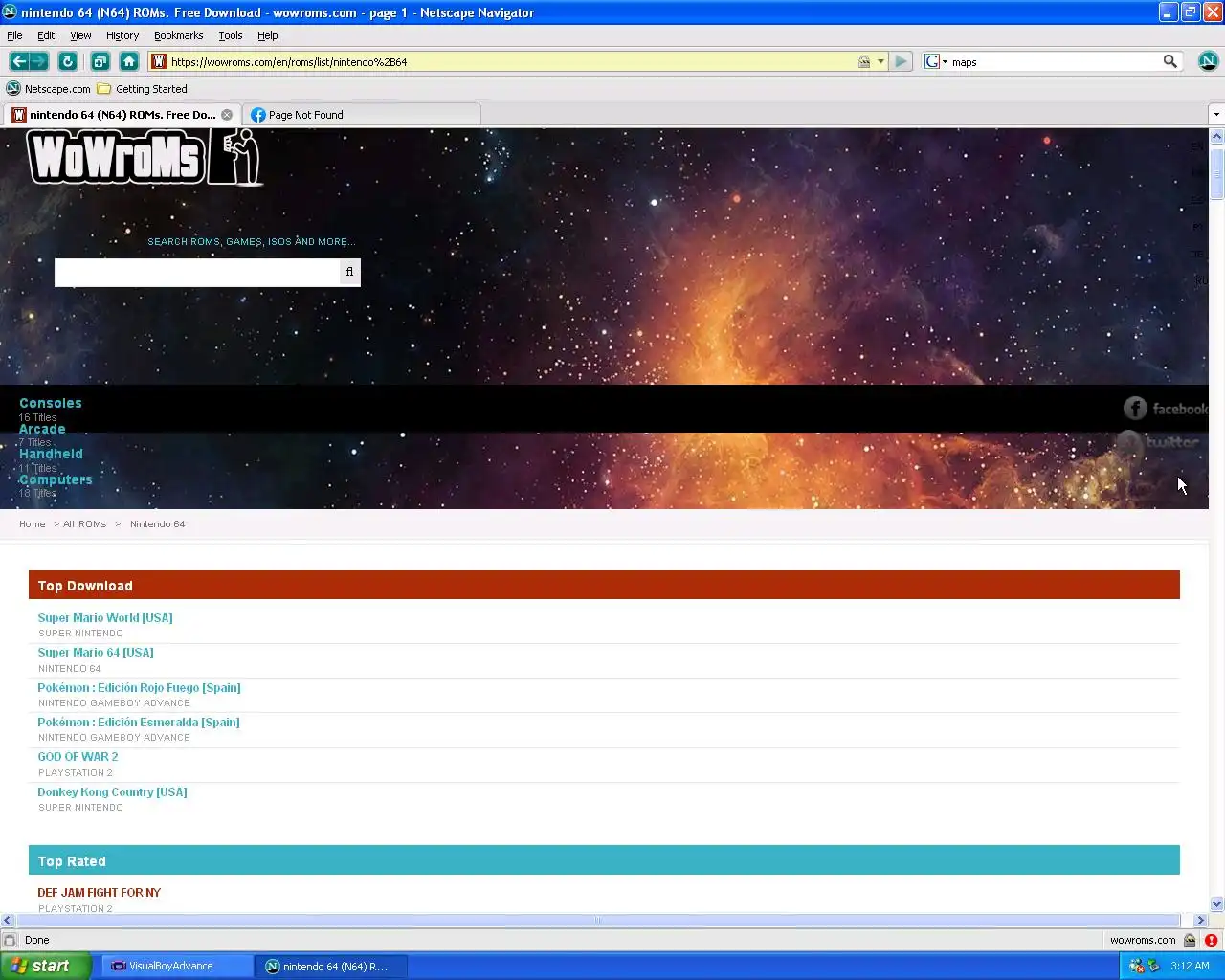1225x980 pixels.
Task: Open the Handheld category link
Action: [x=51, y=454]
